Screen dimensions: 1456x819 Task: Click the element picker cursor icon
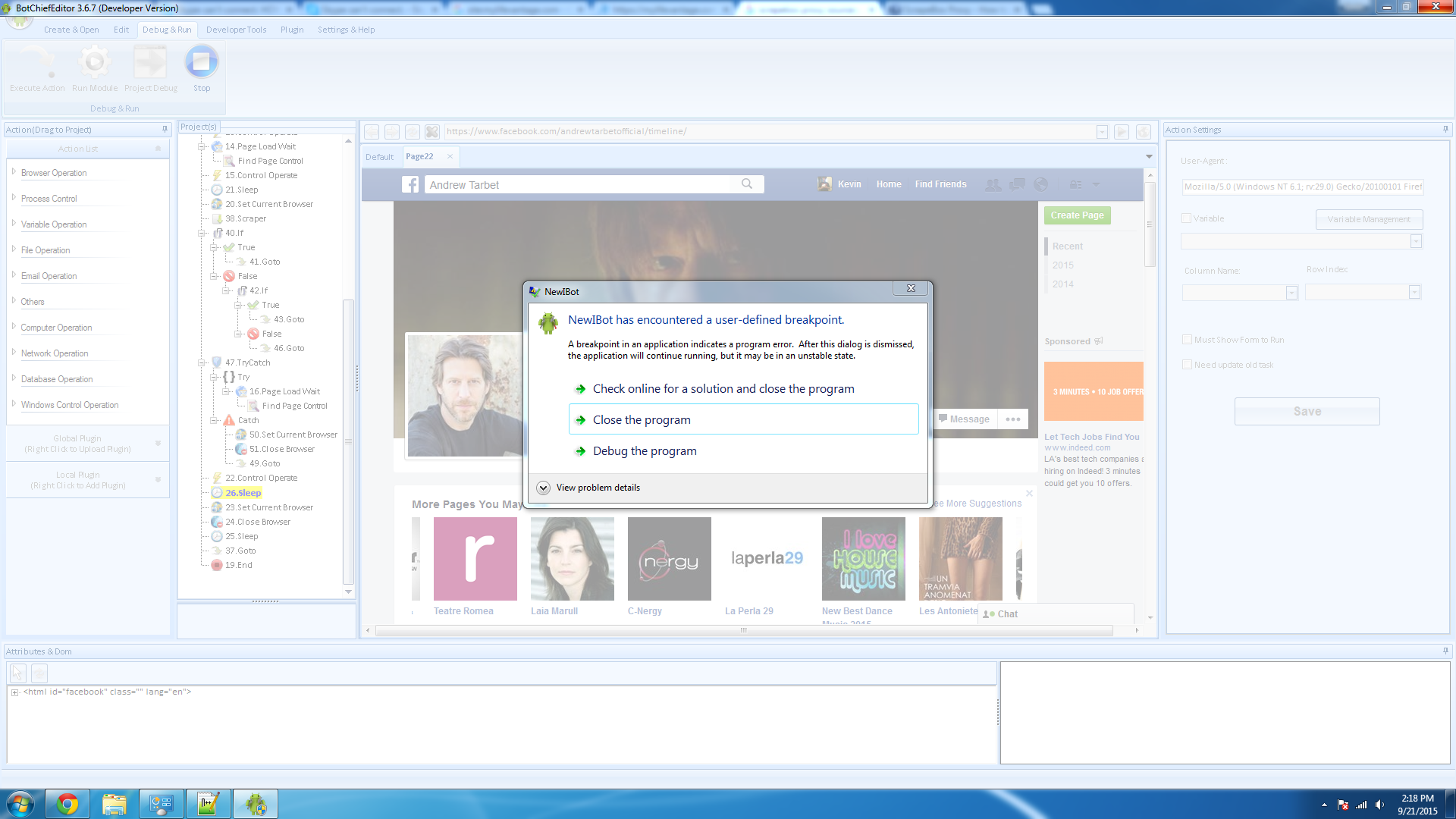coord(18,673)
